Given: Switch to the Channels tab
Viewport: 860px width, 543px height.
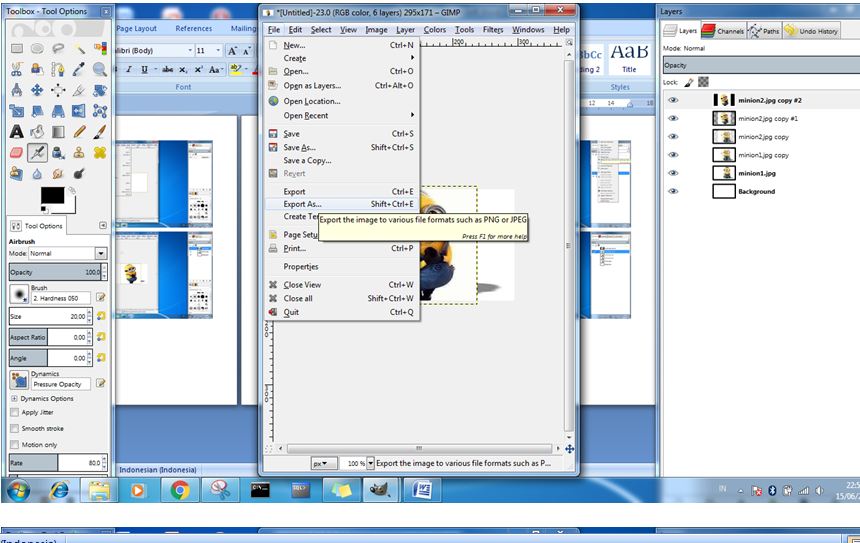Looking at the screenshot, I should pyautogui.click(x=723, y=31).
